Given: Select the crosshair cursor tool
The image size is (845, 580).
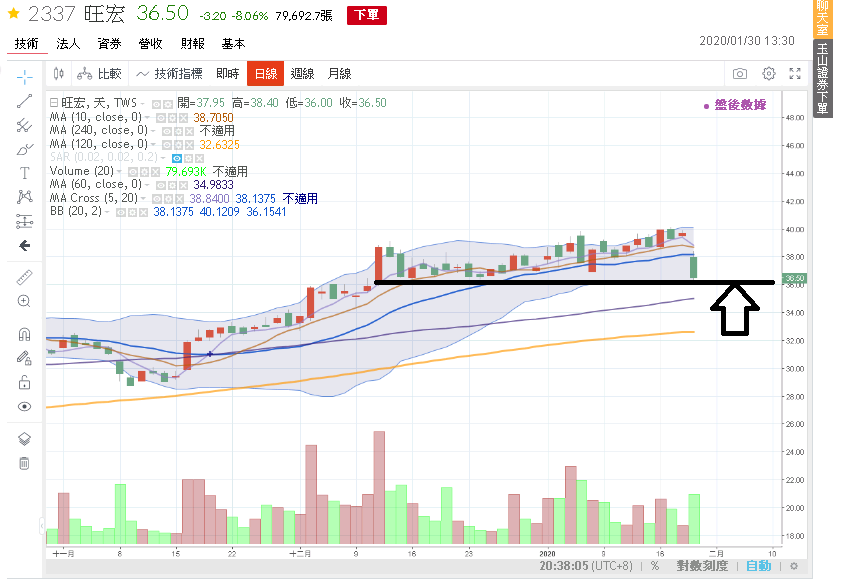Looking at the screenshot, I should point(24,77).
